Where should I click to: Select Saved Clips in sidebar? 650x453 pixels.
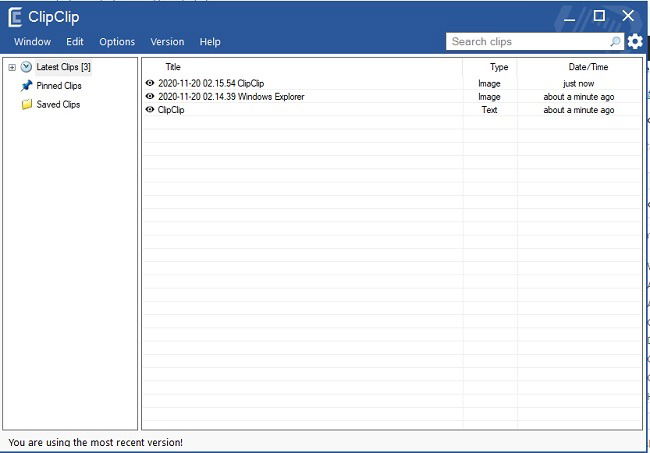tap(58, 104)
